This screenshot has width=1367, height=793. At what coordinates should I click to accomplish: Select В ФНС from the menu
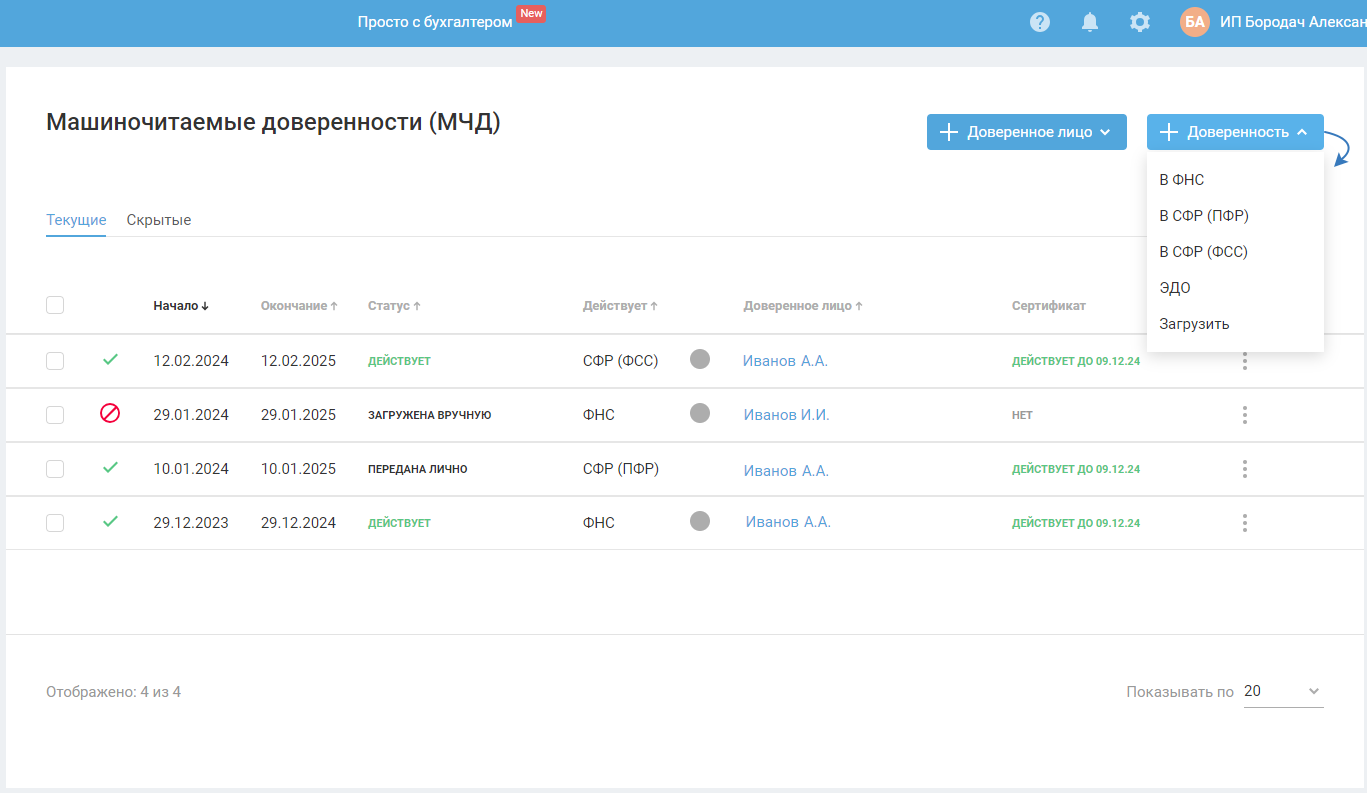(1182, 180)
